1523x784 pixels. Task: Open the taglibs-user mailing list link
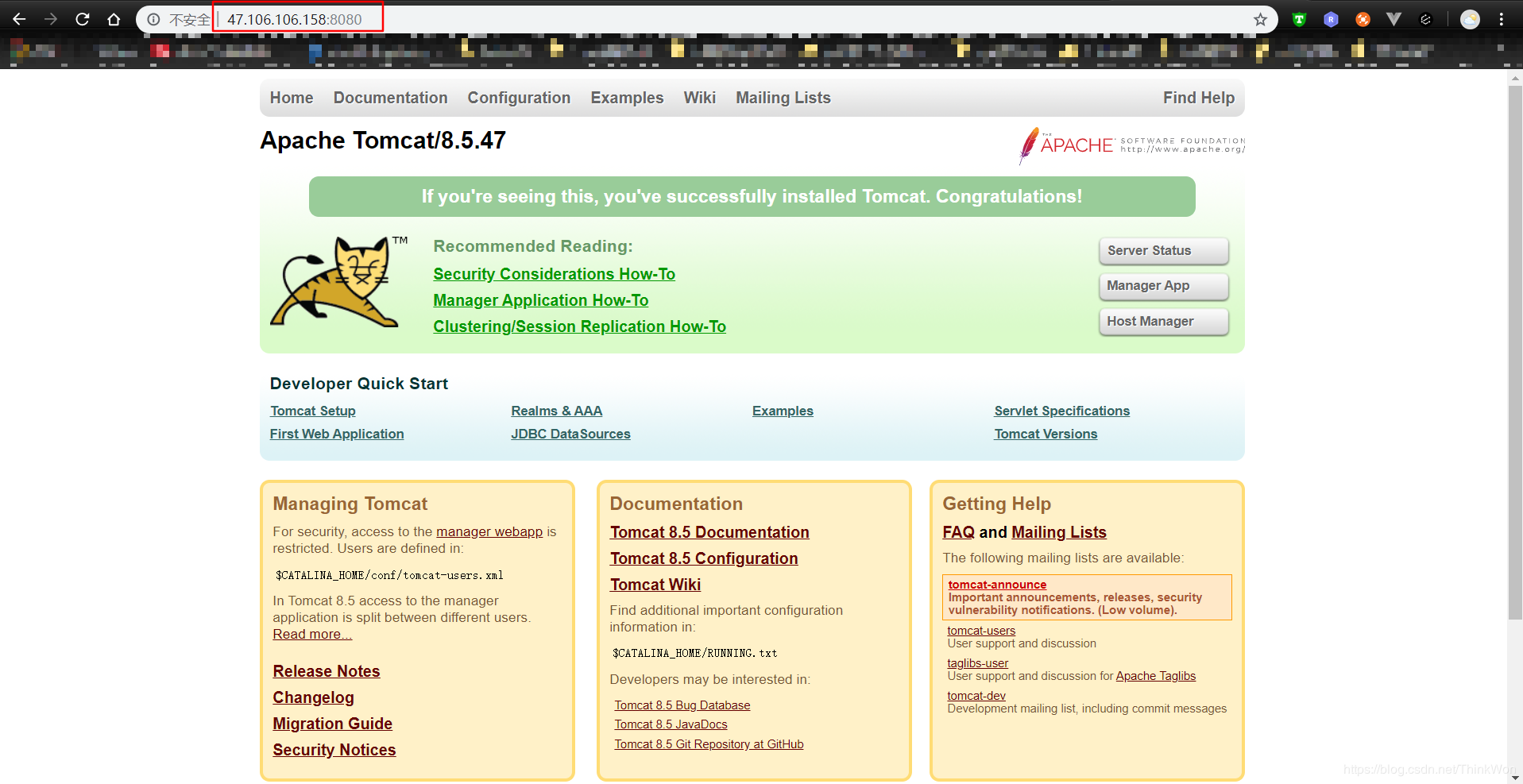tap(977, 663)
